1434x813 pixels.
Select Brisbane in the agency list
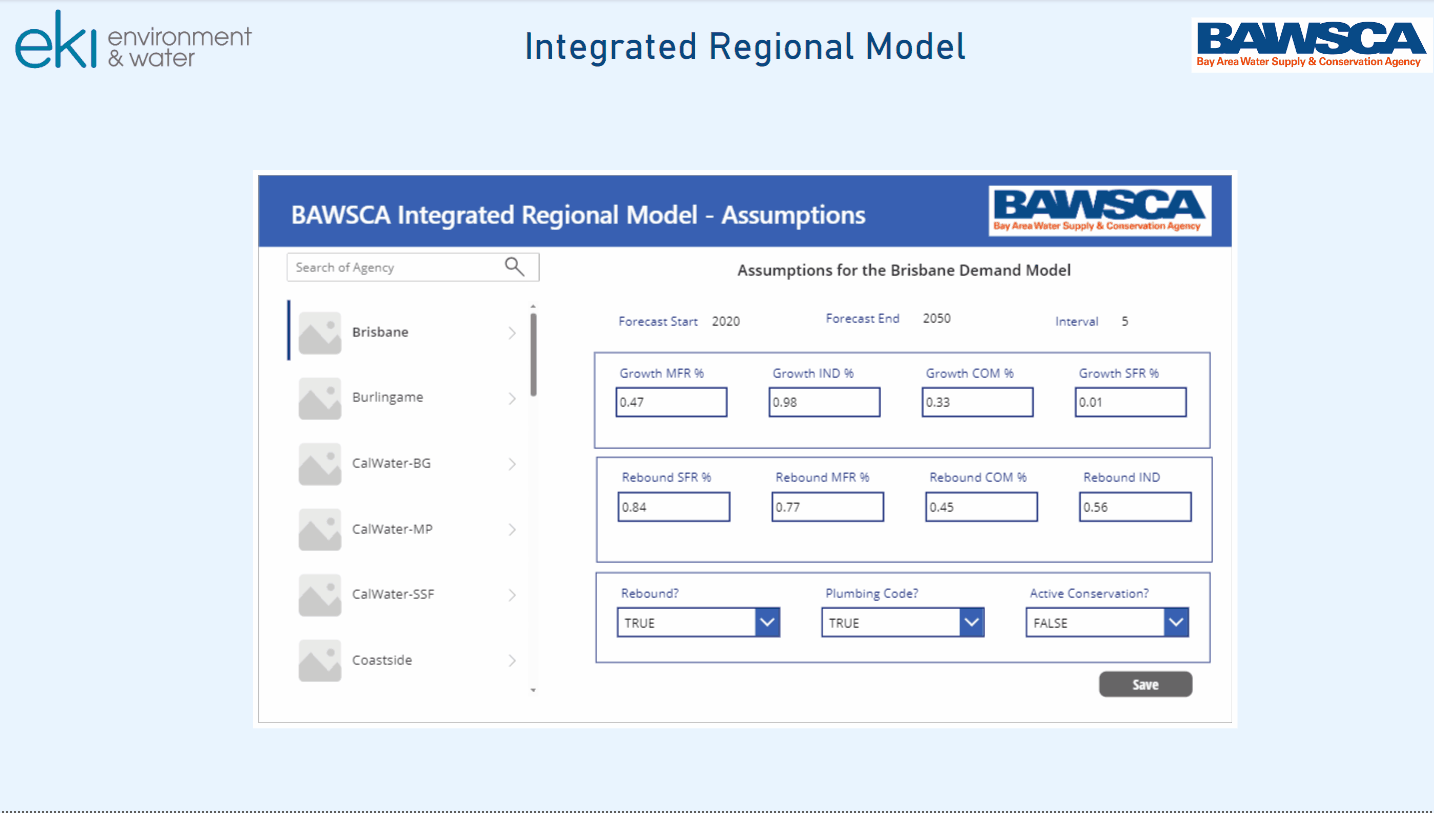pyautogui.click(x=408, y=333)
